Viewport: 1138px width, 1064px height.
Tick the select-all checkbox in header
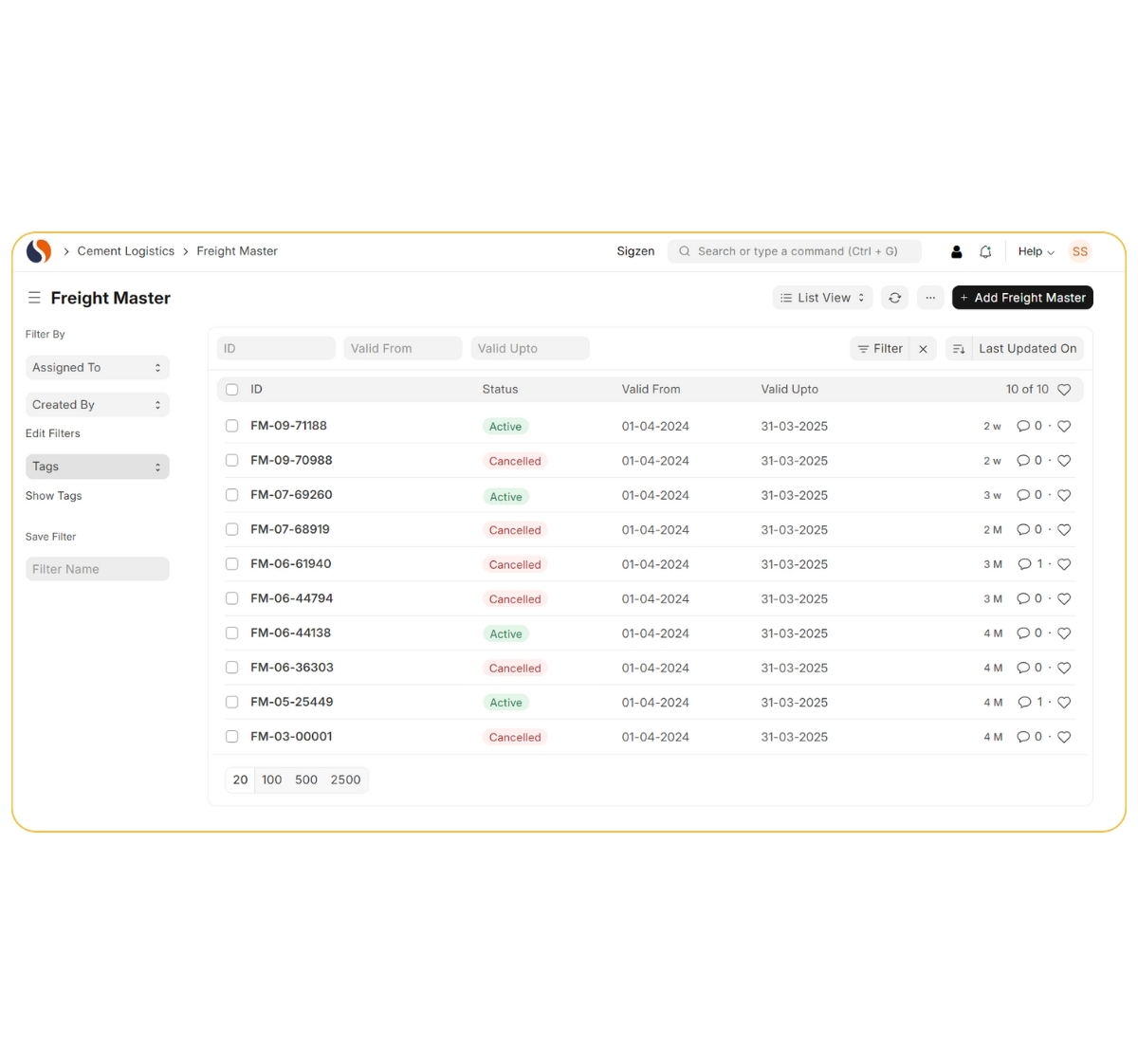[231, 390]
